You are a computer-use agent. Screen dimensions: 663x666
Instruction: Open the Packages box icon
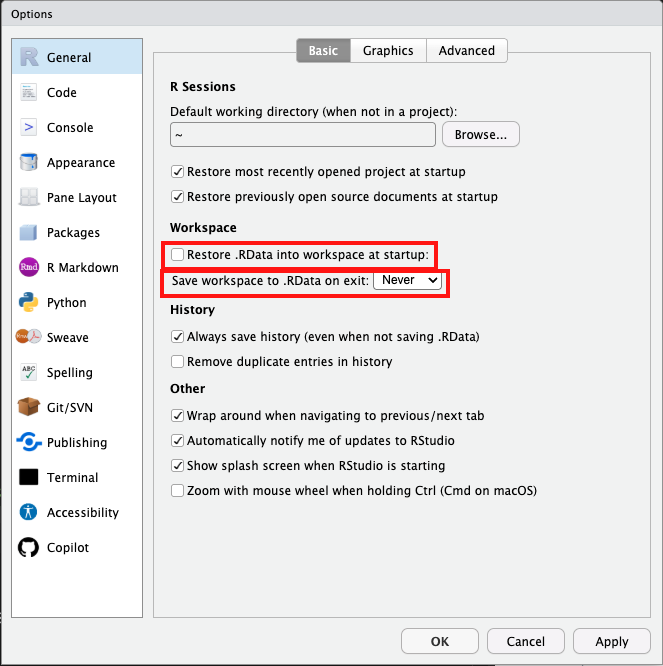point(29,233)
